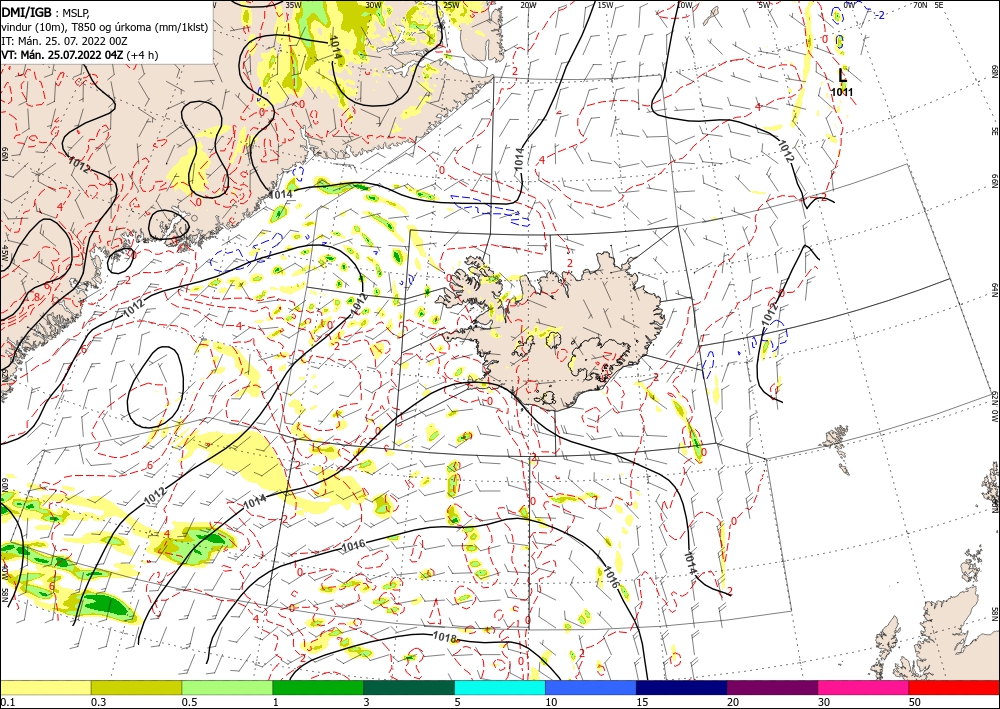Click the Iceland landmass on the map
This screenshot has height=709, width=1000.
(x=561, y=332)
